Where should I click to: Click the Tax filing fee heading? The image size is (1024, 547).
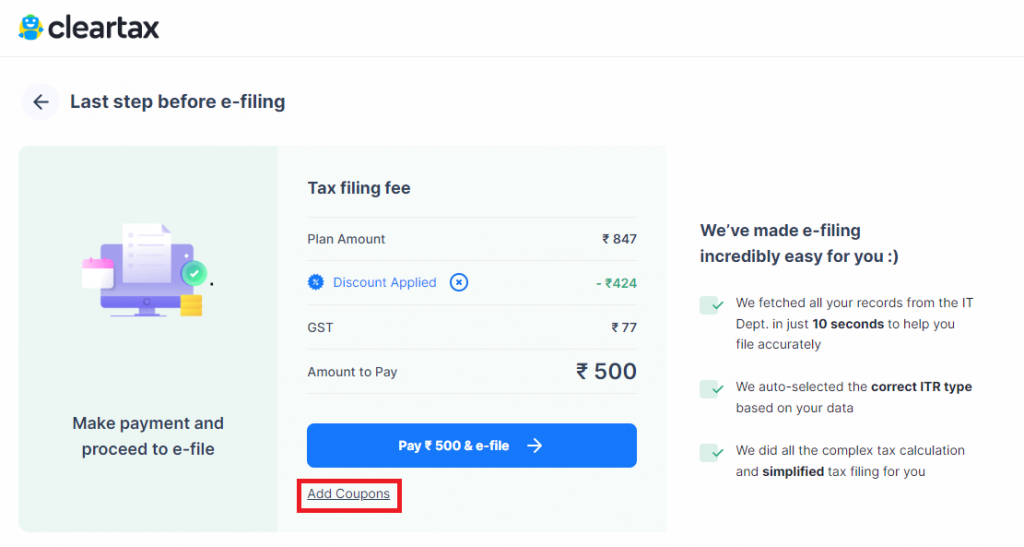(x=359, y=188)
